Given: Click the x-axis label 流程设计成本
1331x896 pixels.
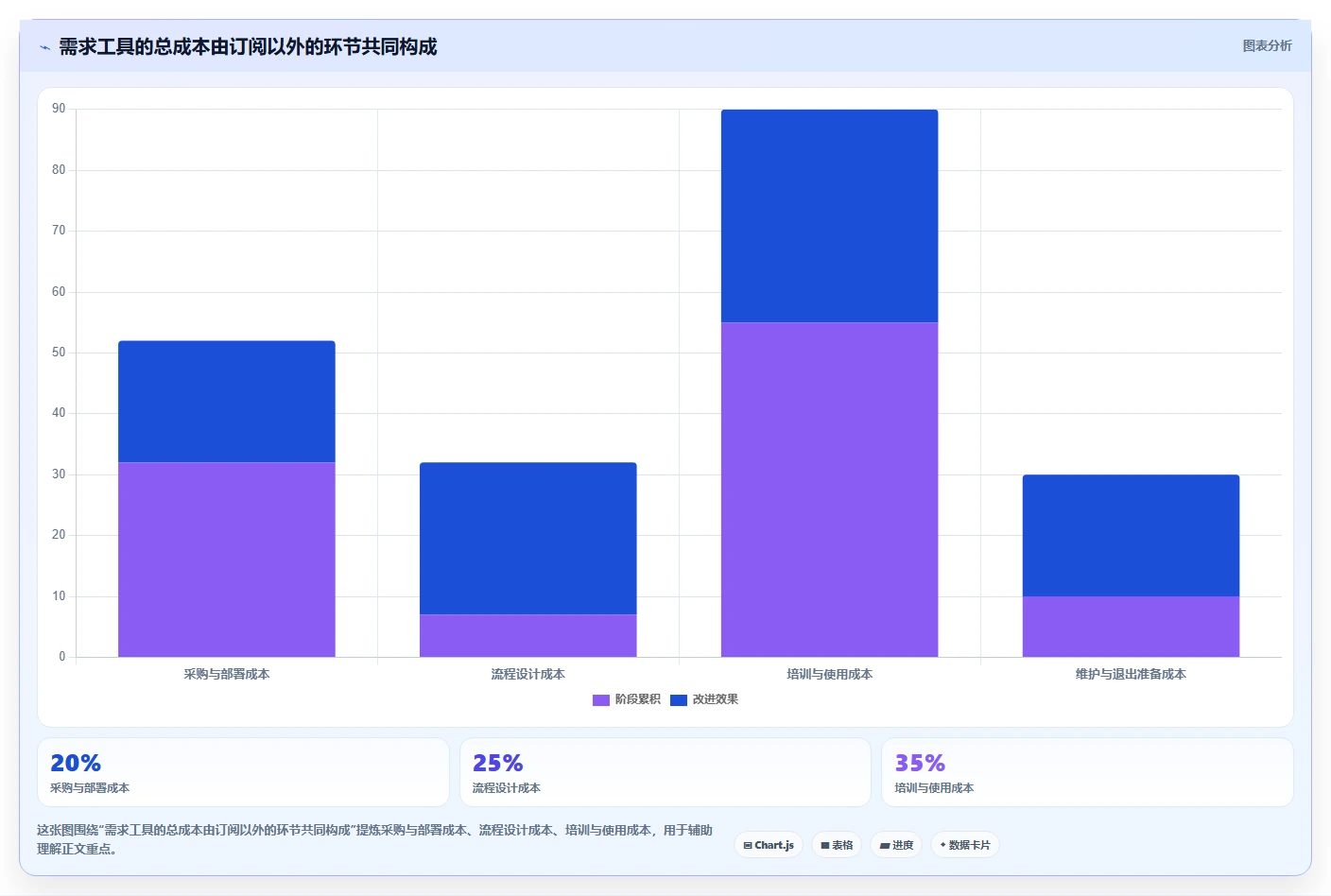Looking at the screenshot, I should coord(527,674).
